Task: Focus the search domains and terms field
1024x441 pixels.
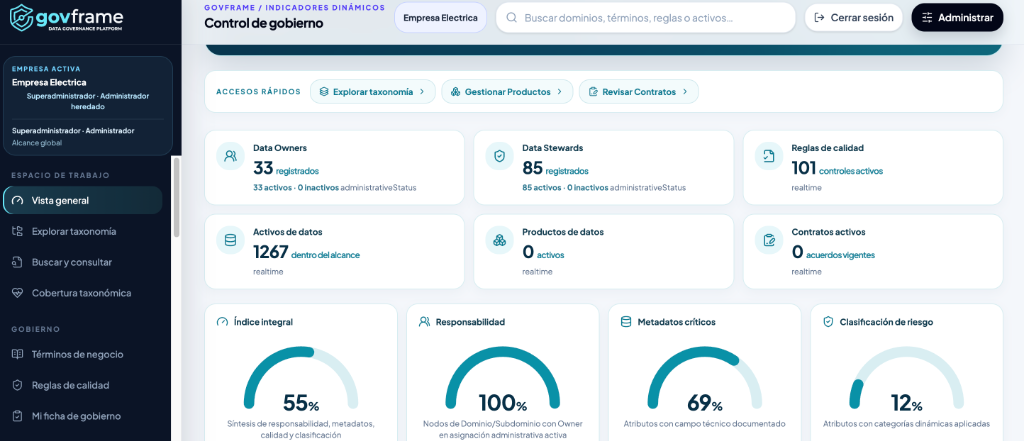Action: coord(645,18)
